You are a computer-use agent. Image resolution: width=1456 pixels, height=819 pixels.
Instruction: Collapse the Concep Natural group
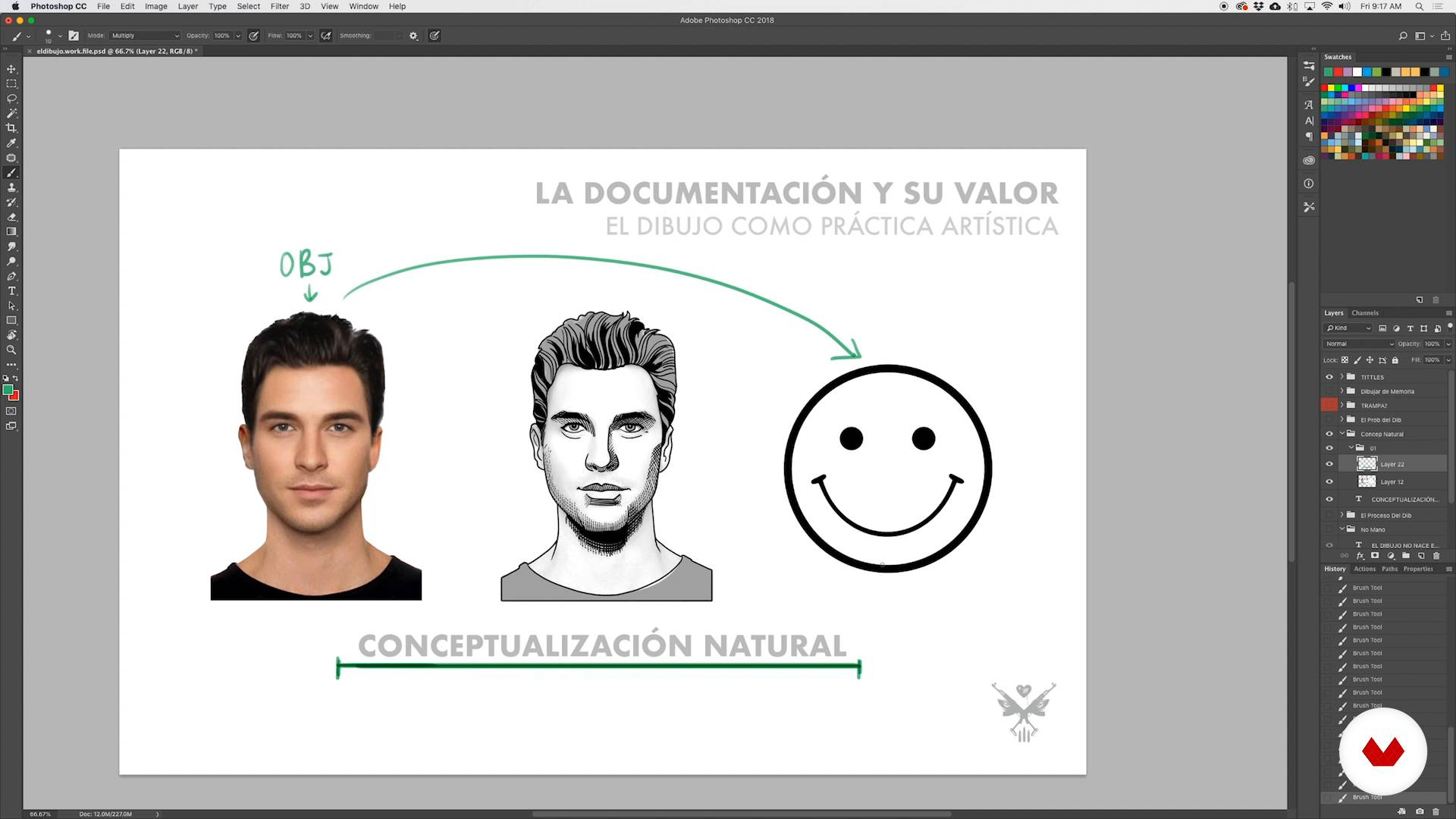tap(1341, 434)
